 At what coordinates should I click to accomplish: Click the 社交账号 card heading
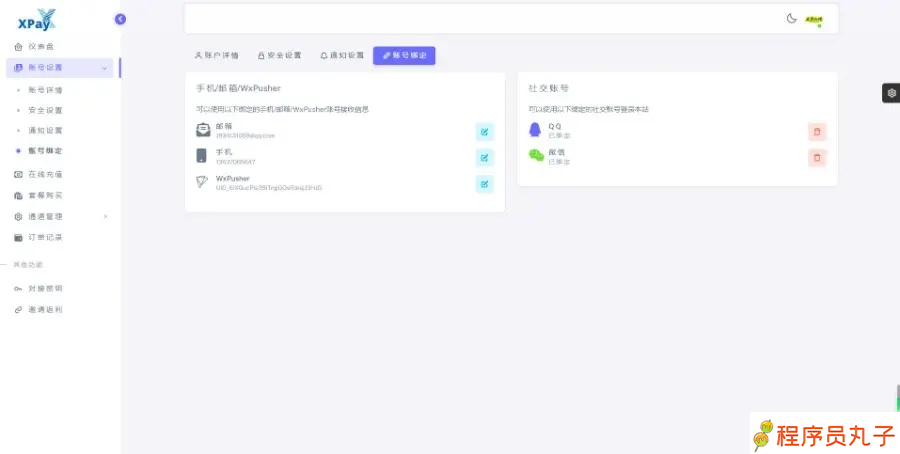[x=549, y=88]
